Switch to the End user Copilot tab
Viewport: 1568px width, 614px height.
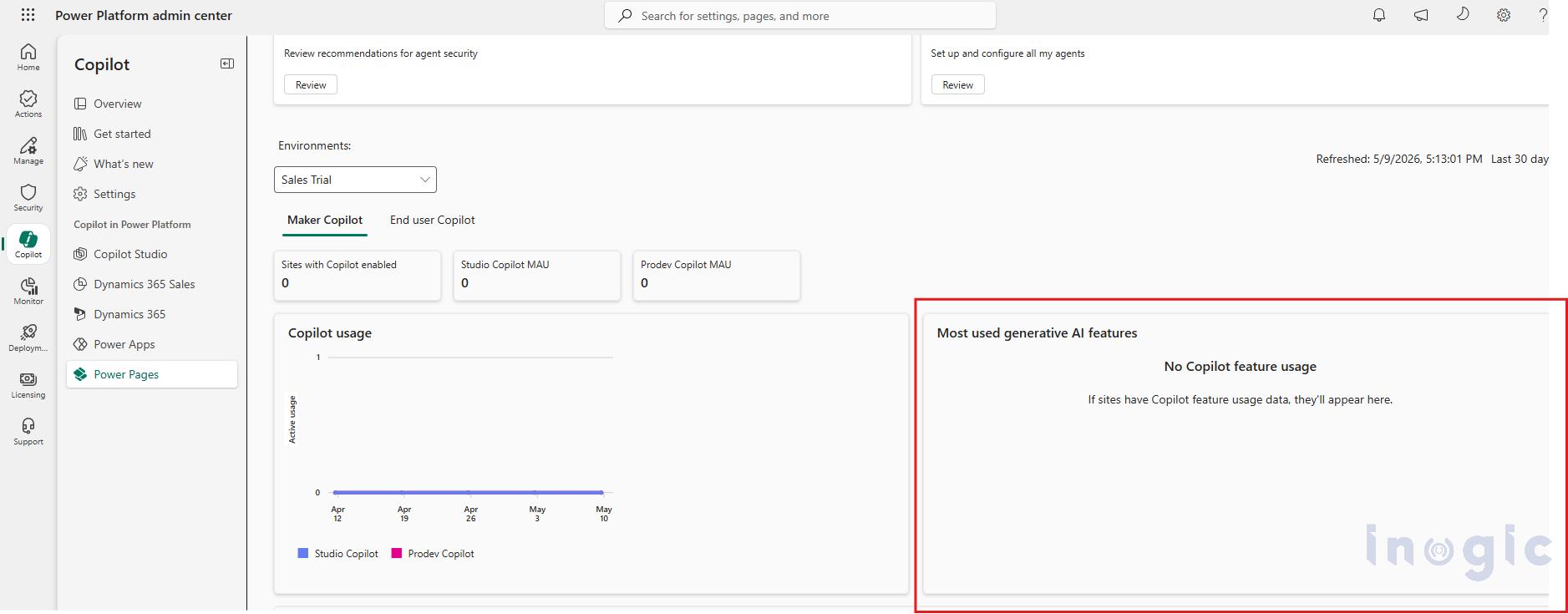point(432,221)
